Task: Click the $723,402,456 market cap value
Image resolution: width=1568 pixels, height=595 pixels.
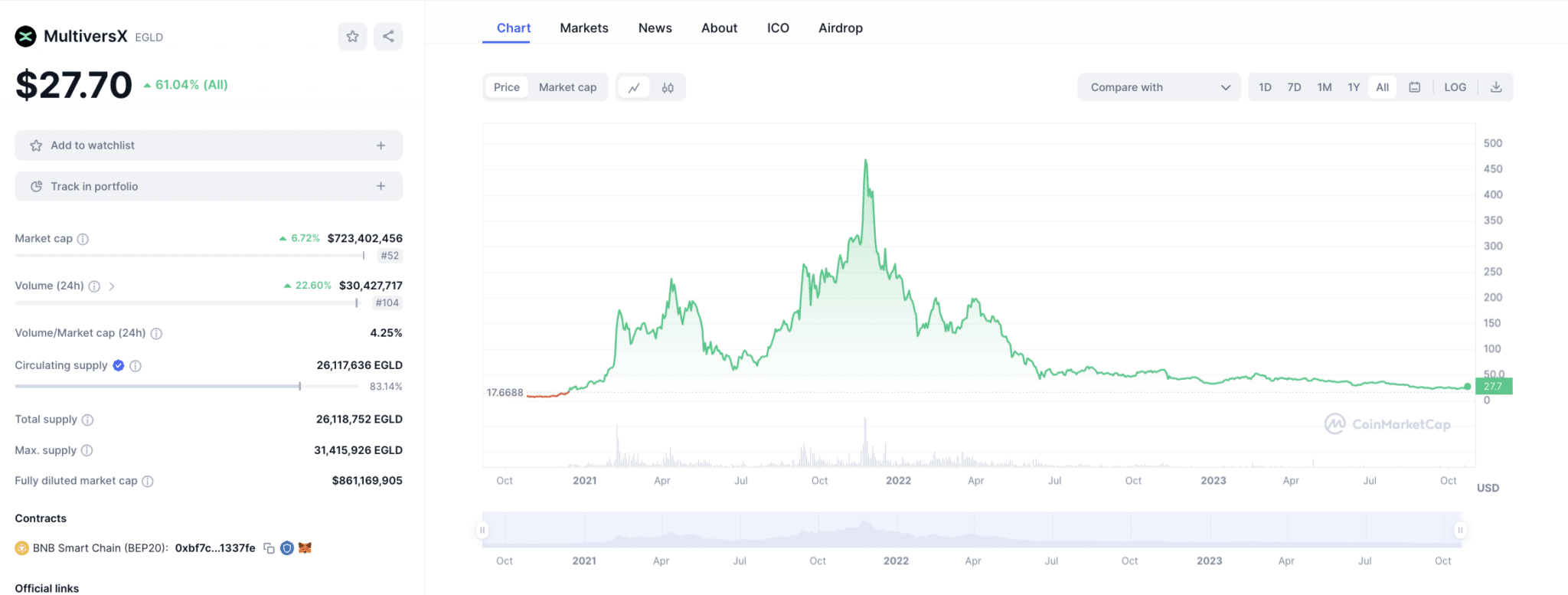Action: pos(364,239)
